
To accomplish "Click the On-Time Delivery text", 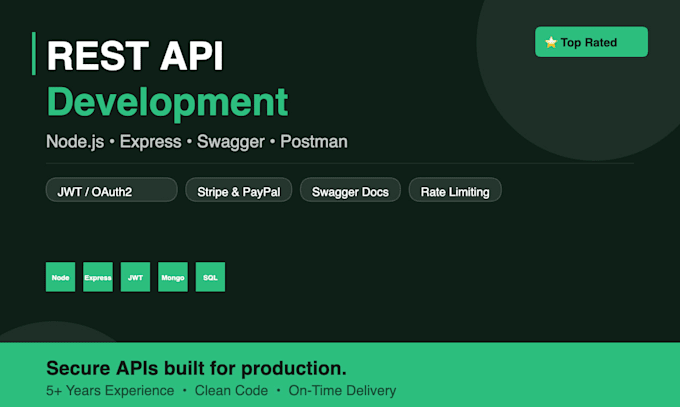I will click(x=342, y=391).
